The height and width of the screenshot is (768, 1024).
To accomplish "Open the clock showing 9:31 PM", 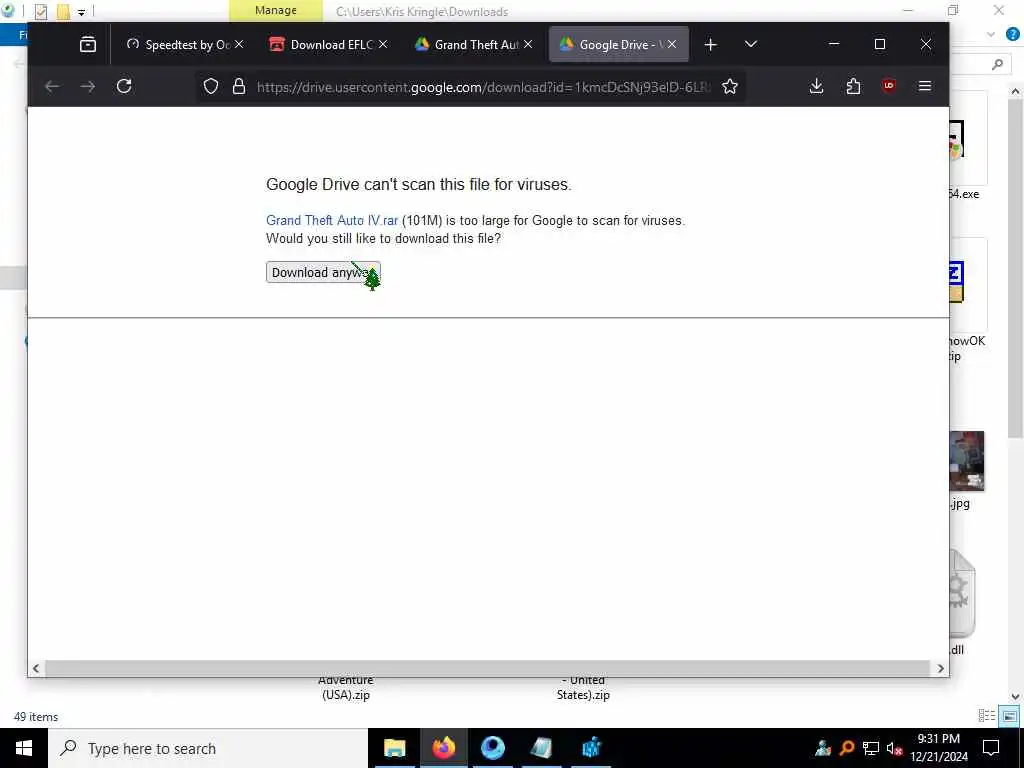I will (x=939, y=748).
